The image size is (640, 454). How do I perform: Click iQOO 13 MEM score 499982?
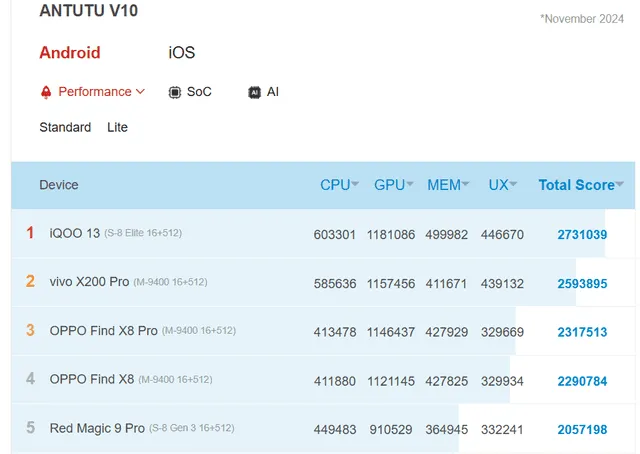(x=447, y=235)
